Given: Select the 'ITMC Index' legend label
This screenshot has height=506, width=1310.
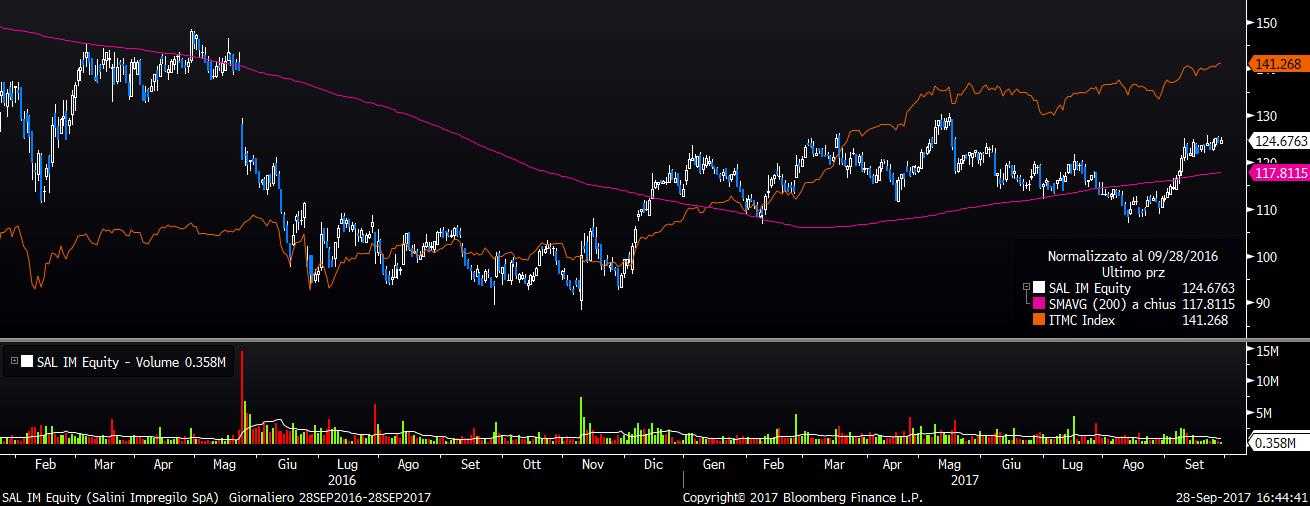Looking at the screenshot, I should (1081, 320).
